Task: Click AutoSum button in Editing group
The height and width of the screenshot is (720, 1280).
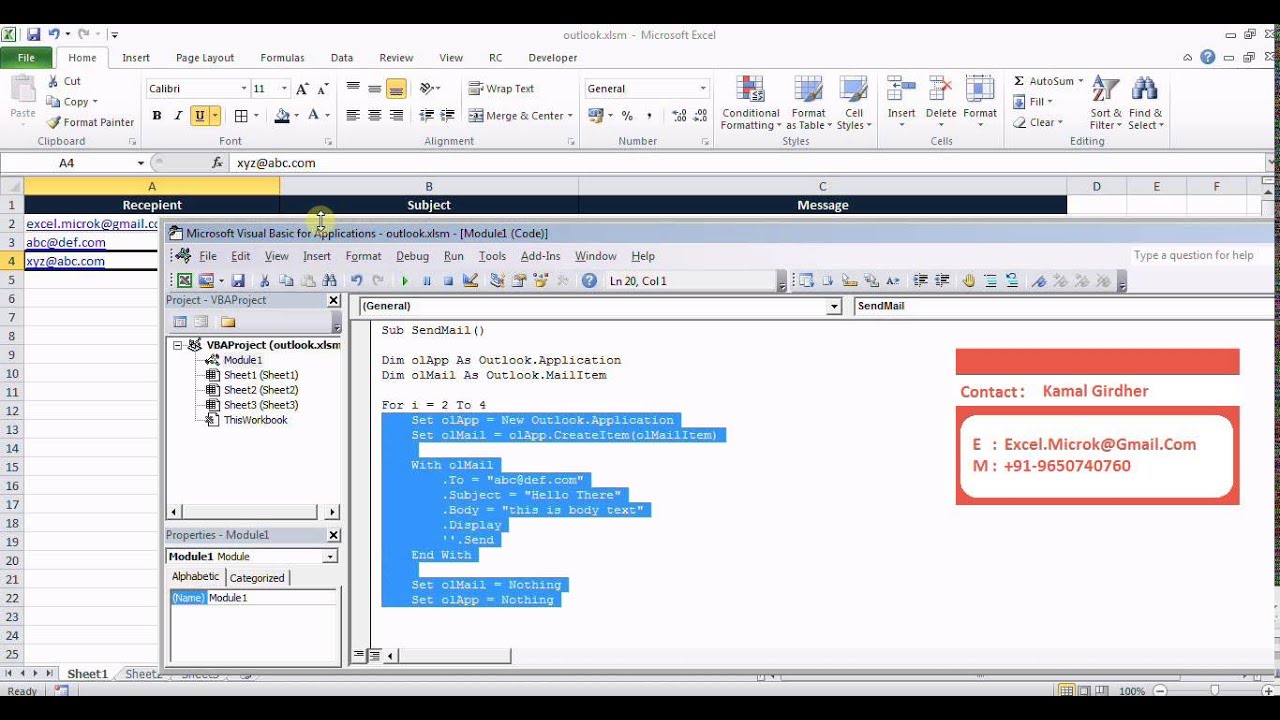Action: point(1048,81)
